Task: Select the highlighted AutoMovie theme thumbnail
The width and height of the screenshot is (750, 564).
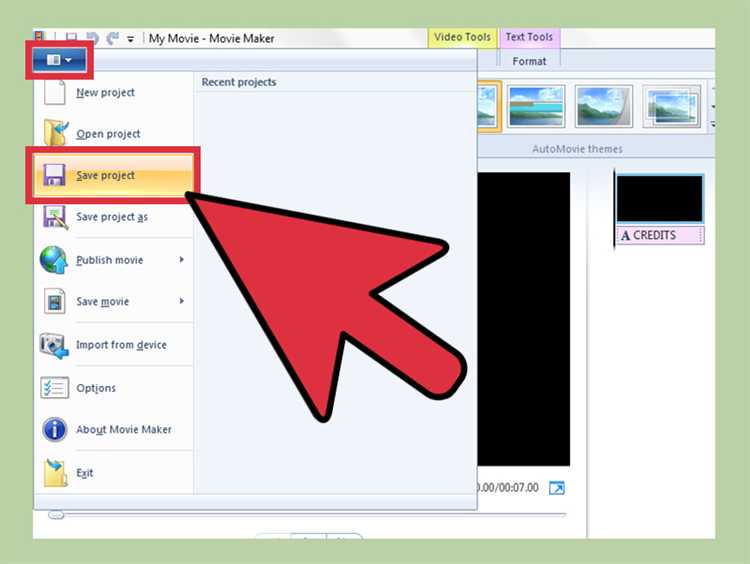Action: click(x=489, y=106)
